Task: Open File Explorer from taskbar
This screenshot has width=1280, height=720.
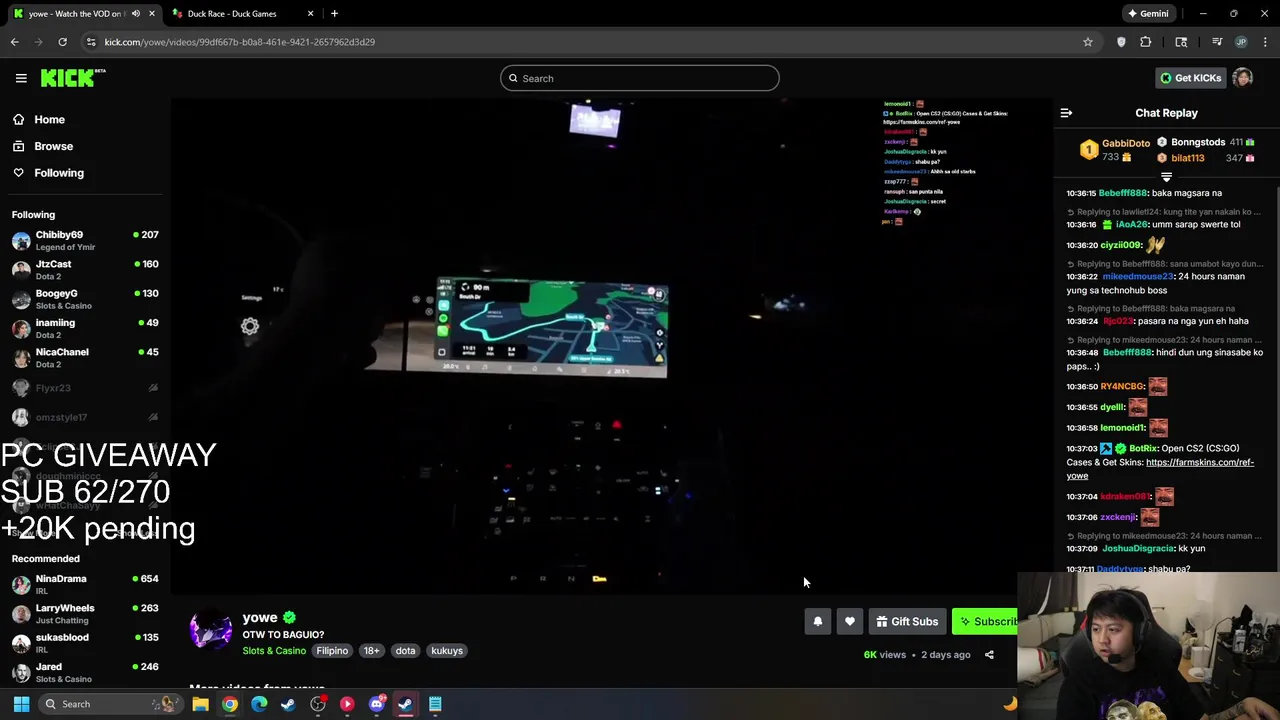Action: pos(200,704)
